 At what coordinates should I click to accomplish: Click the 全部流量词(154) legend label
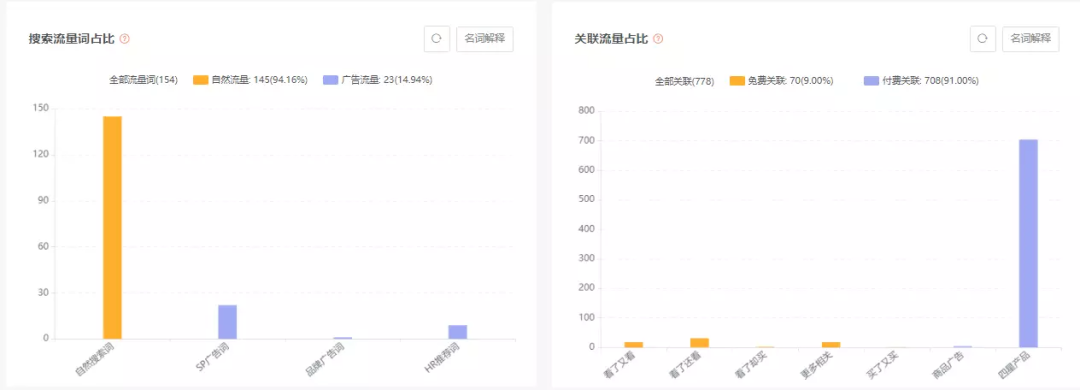click(143, 80)
